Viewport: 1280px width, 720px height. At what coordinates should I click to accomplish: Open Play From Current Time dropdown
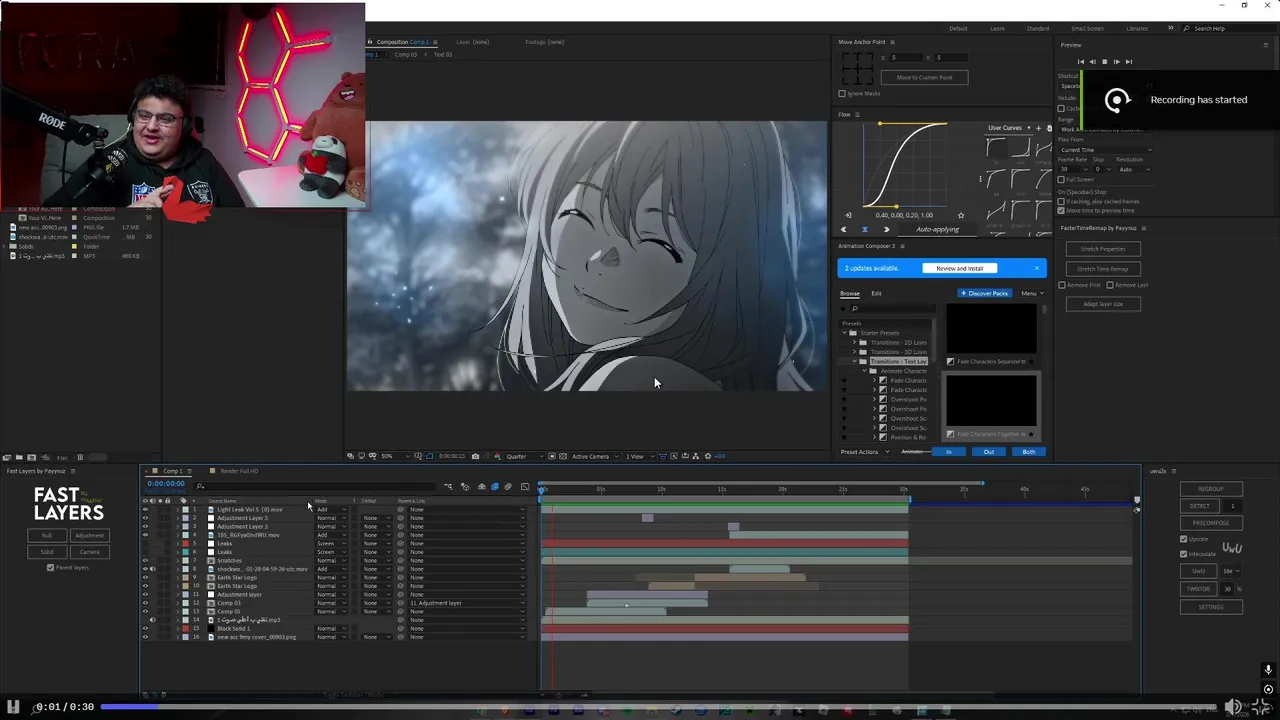point(1105,150)
